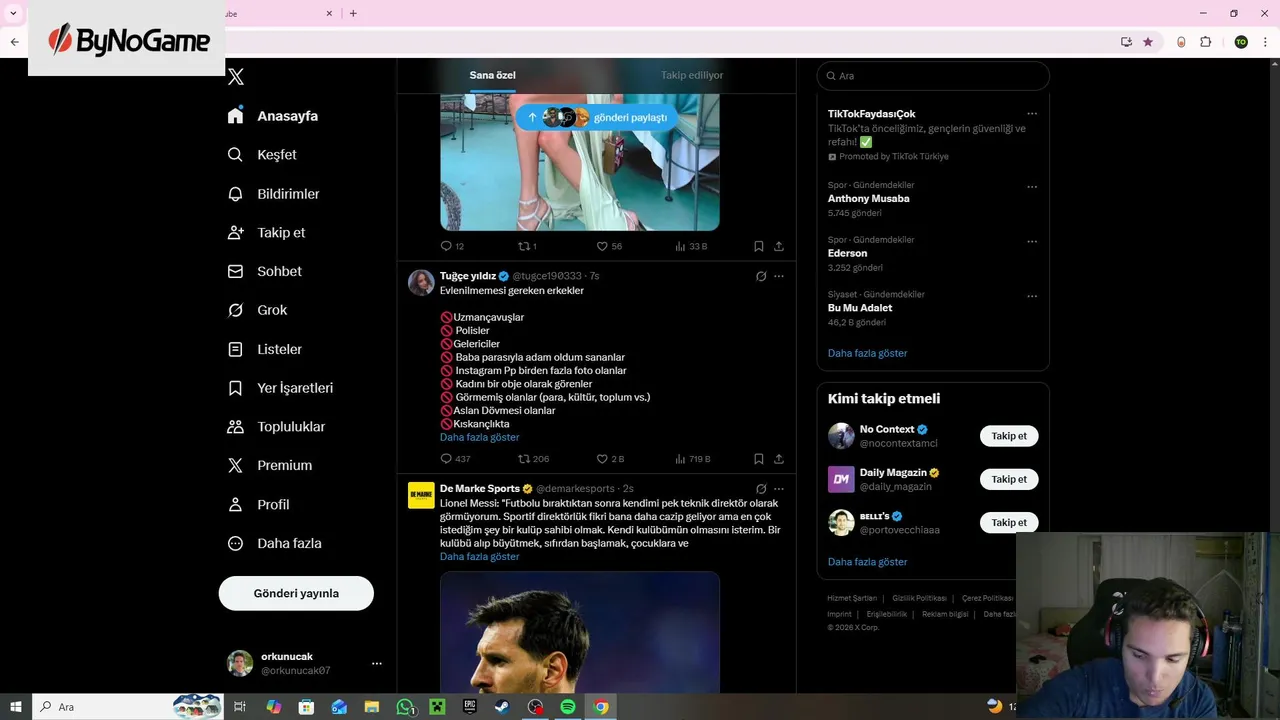Repost Tuğçe yıldız post (206)

tap(533, 459)
